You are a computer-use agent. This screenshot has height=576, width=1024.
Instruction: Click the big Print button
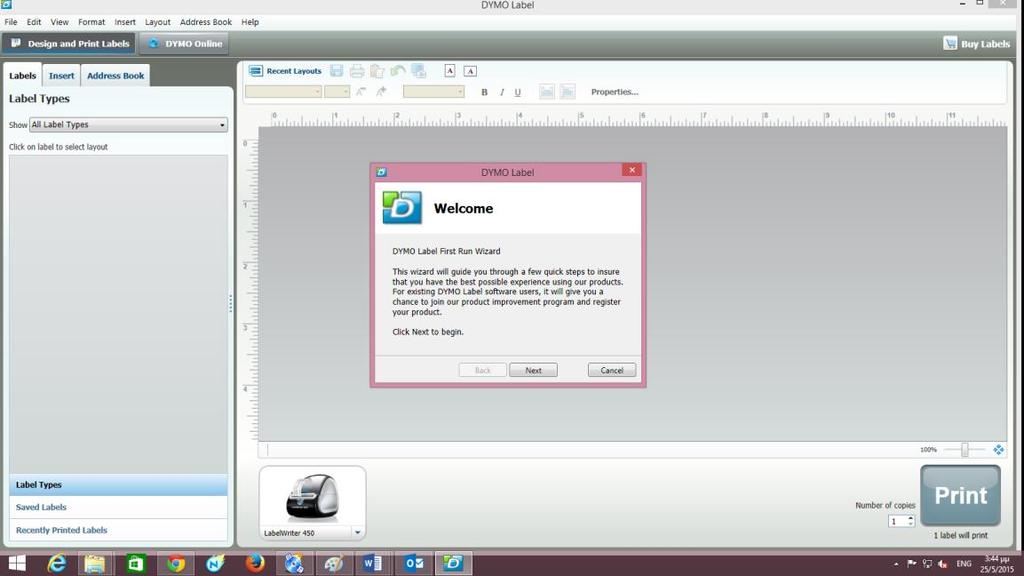click(x=960, y=496)
